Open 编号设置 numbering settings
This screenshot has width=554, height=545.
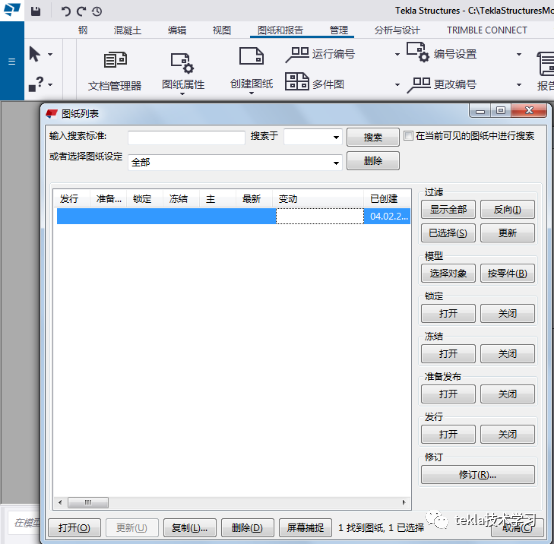click(442, 53)
